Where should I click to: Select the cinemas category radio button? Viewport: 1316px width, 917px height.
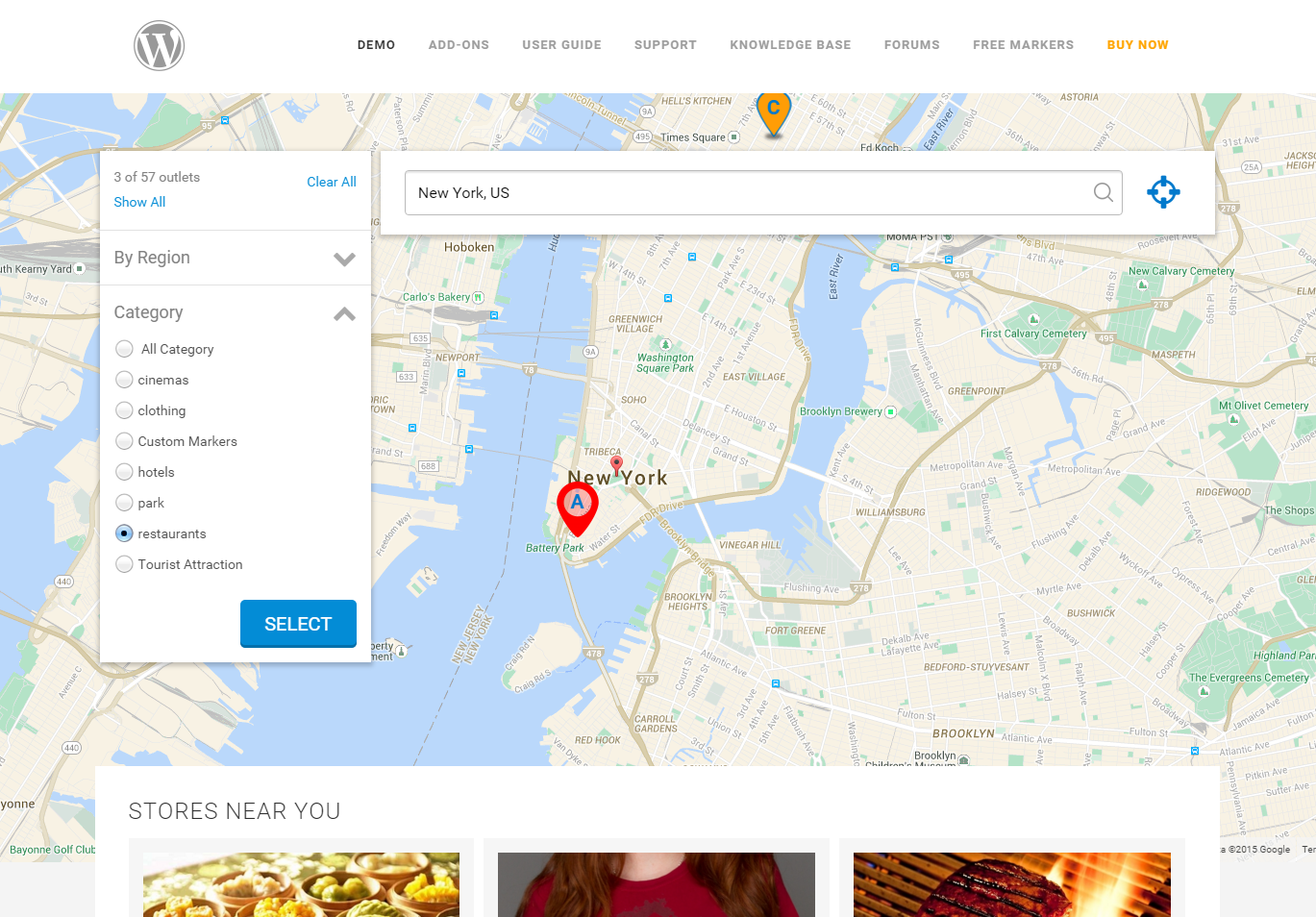124,380
